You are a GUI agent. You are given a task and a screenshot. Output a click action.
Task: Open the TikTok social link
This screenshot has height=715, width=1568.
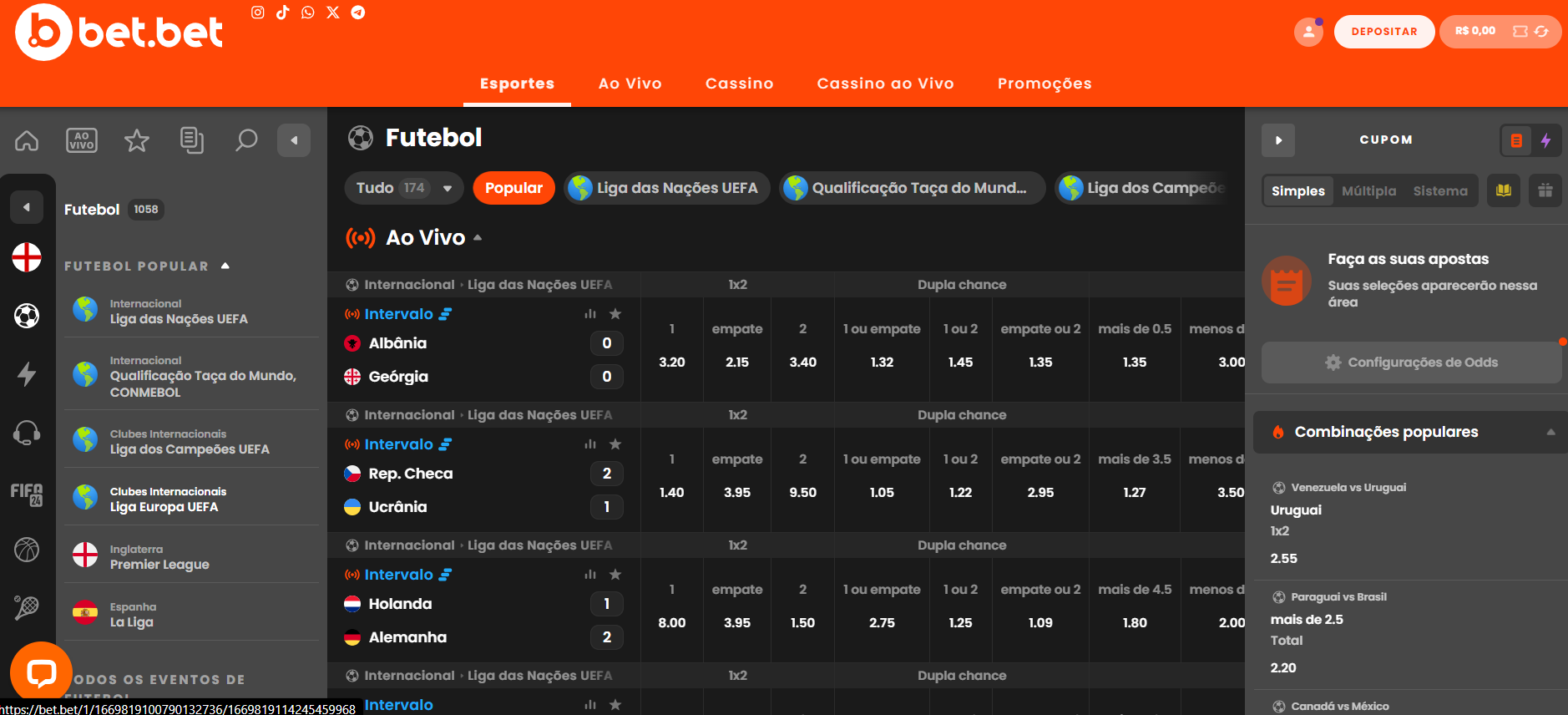[283, 13]
